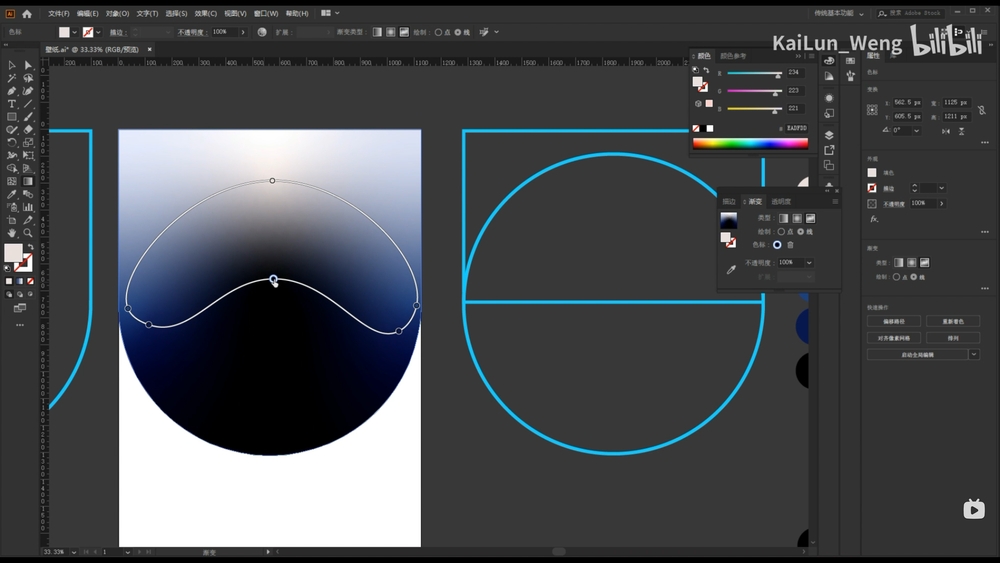Viewport: 1000px width, 563px height.
Task: Select the Direct Selection tool
Action: [x=28, y=65]
